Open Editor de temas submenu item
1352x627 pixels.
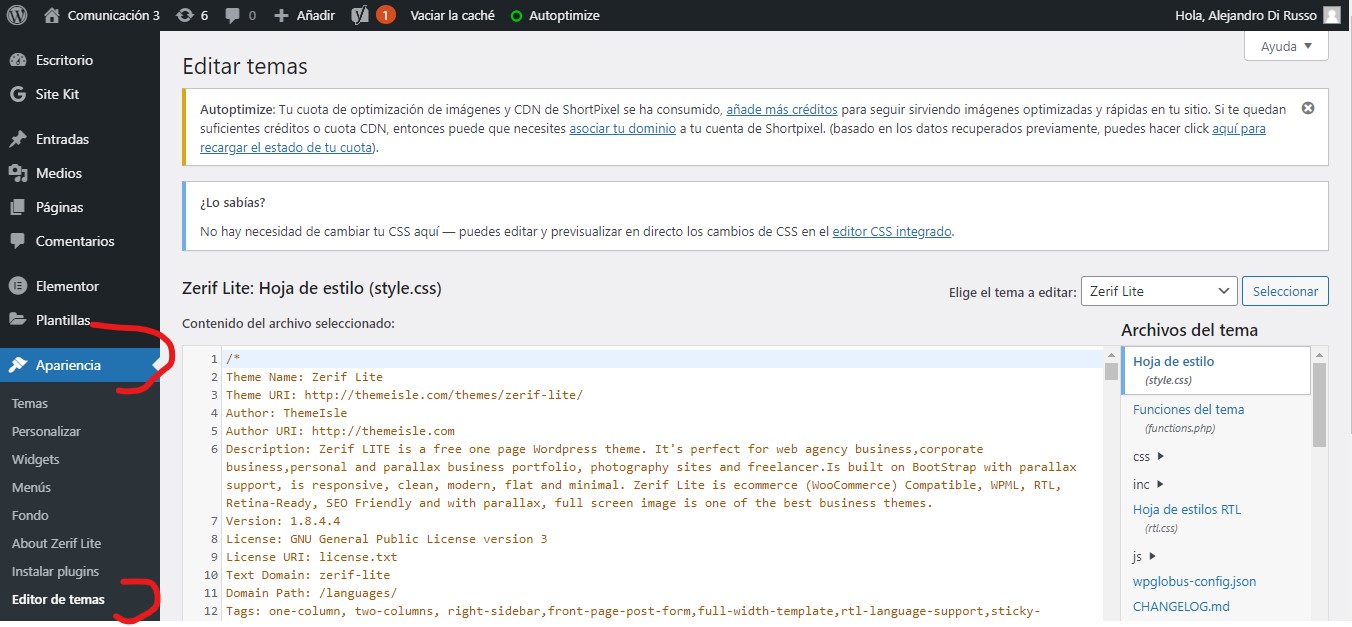pos(58,599)
